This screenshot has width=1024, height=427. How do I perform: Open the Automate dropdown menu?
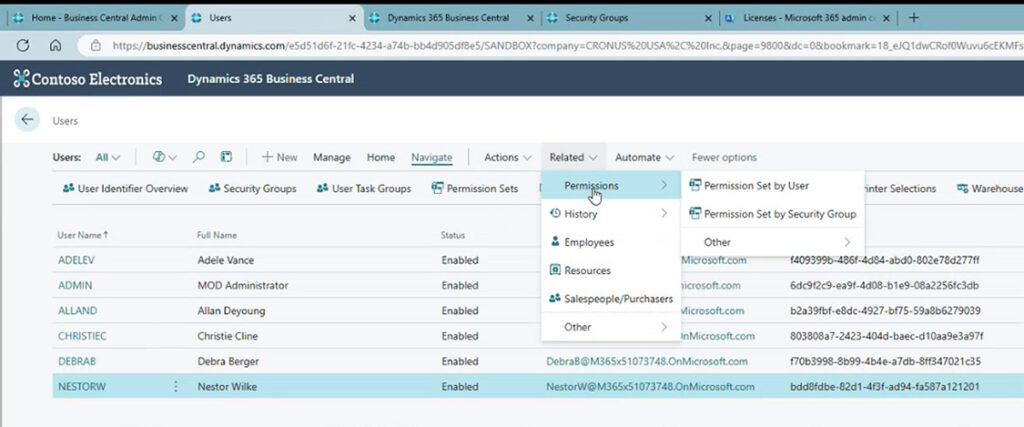pos(645,157)
